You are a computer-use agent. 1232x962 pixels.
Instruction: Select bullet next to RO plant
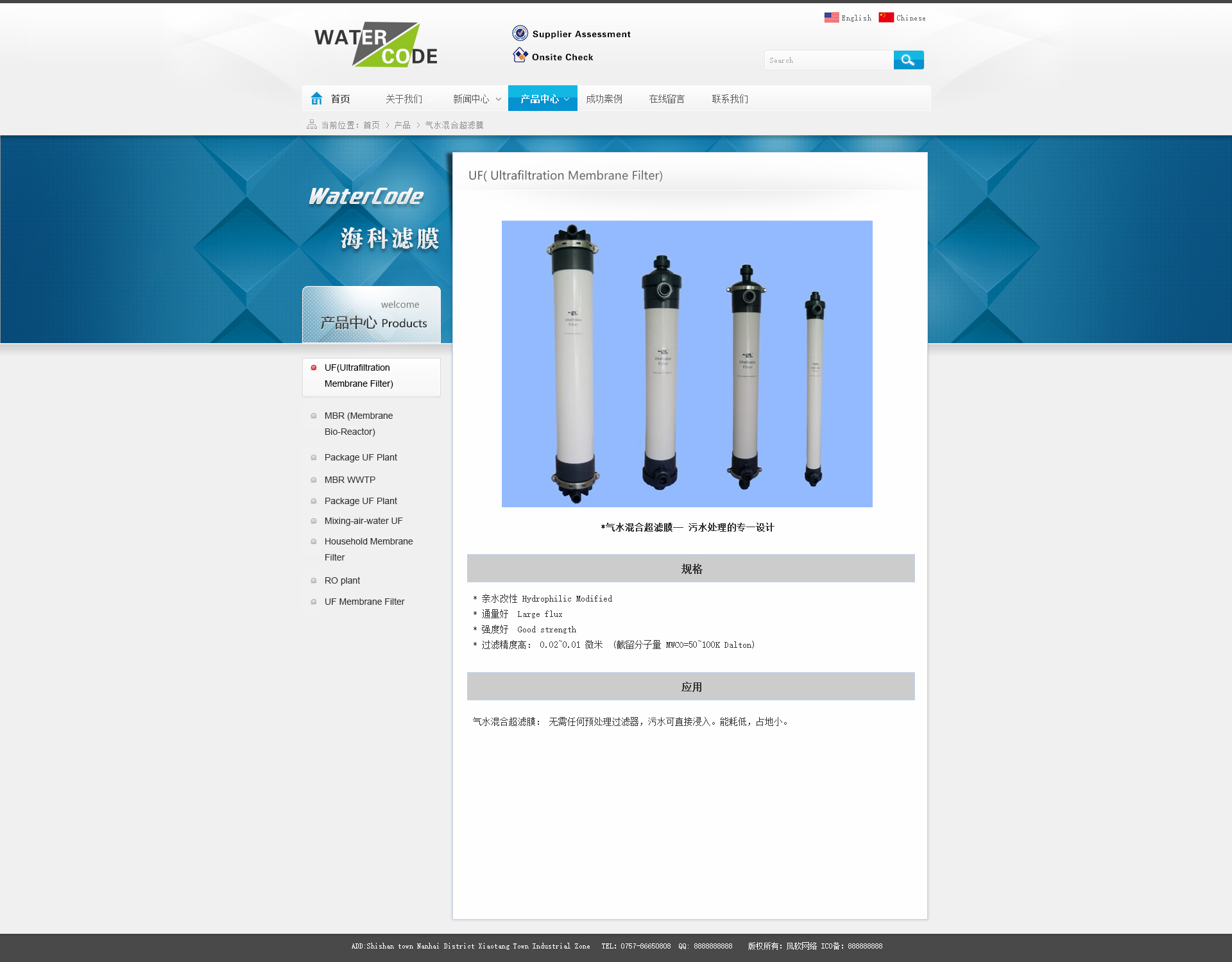click(x=314, y=580)
